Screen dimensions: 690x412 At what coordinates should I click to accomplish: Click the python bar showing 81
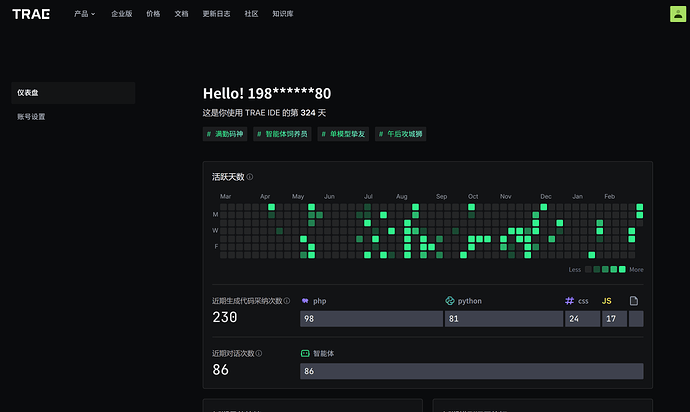click(x=504, y=319)
